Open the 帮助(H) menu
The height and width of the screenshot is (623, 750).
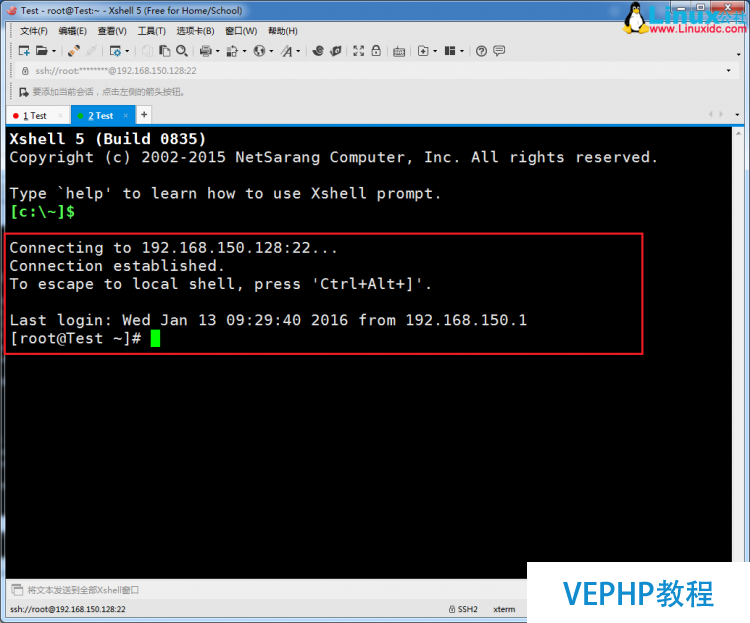tap(283, 31)
